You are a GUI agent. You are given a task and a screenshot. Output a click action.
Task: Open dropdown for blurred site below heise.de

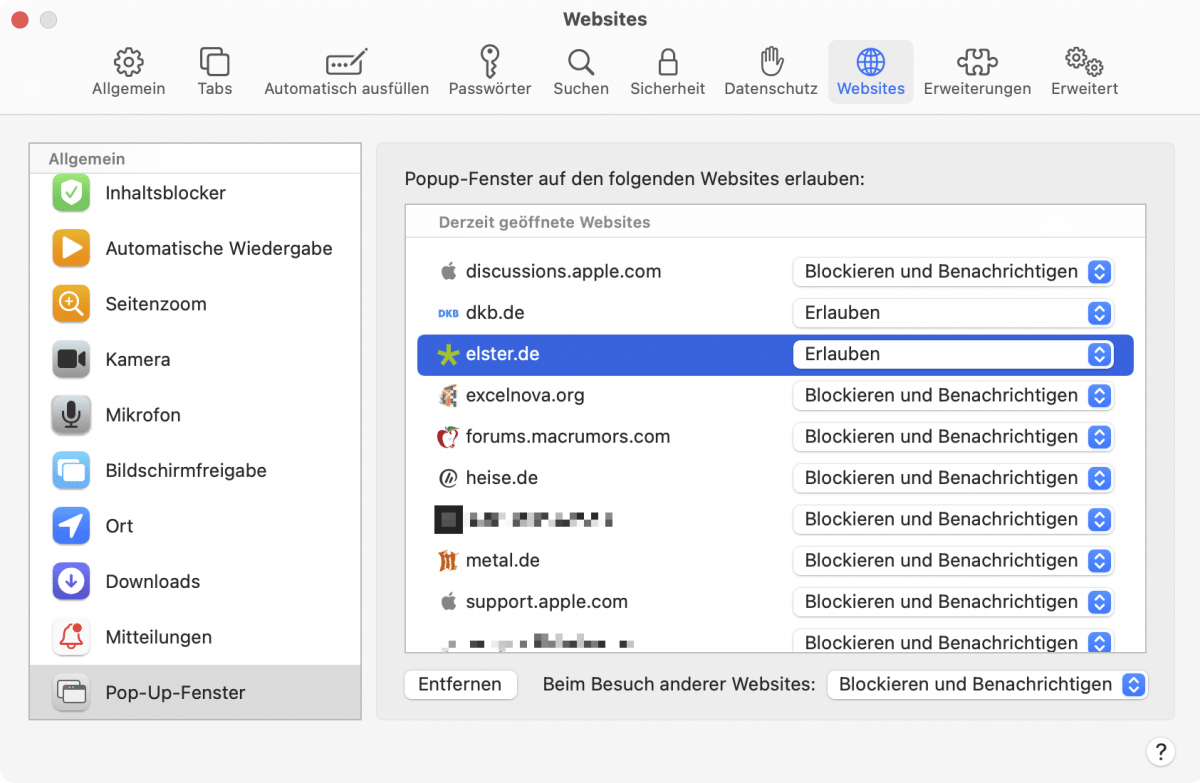(953, 520)
